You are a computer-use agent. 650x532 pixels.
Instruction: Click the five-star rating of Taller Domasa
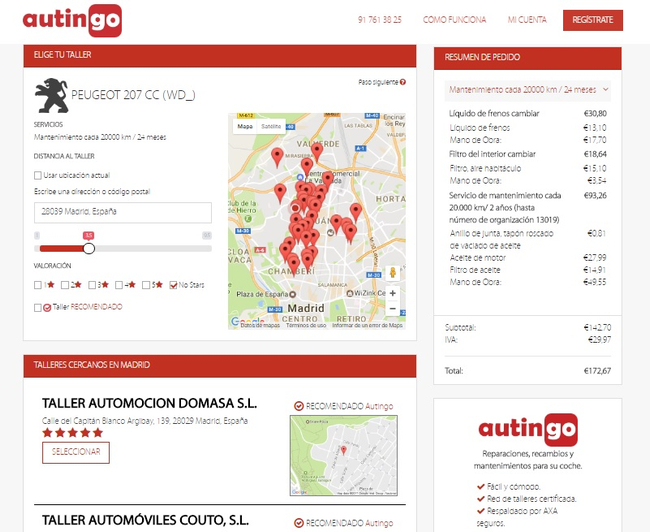coord(73,433)
